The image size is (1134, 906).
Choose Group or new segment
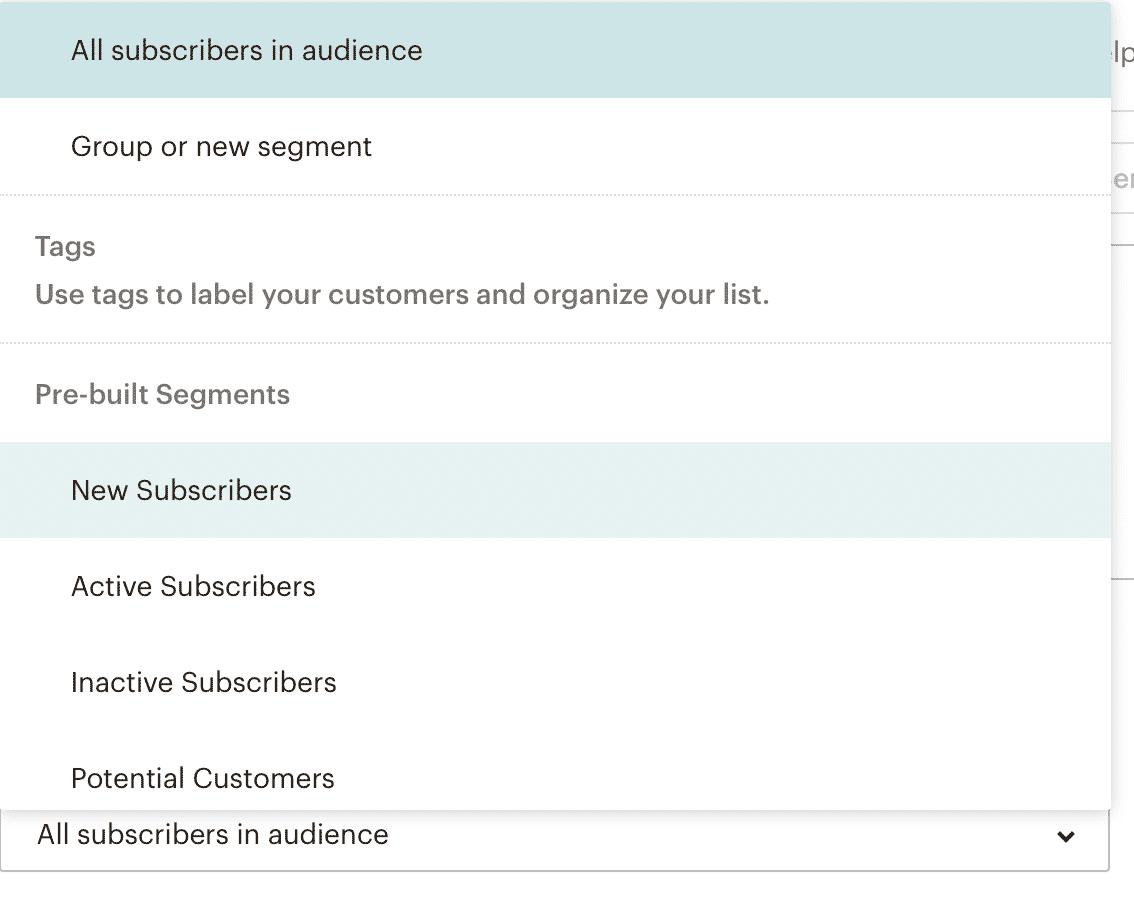(x=555, y=147)
